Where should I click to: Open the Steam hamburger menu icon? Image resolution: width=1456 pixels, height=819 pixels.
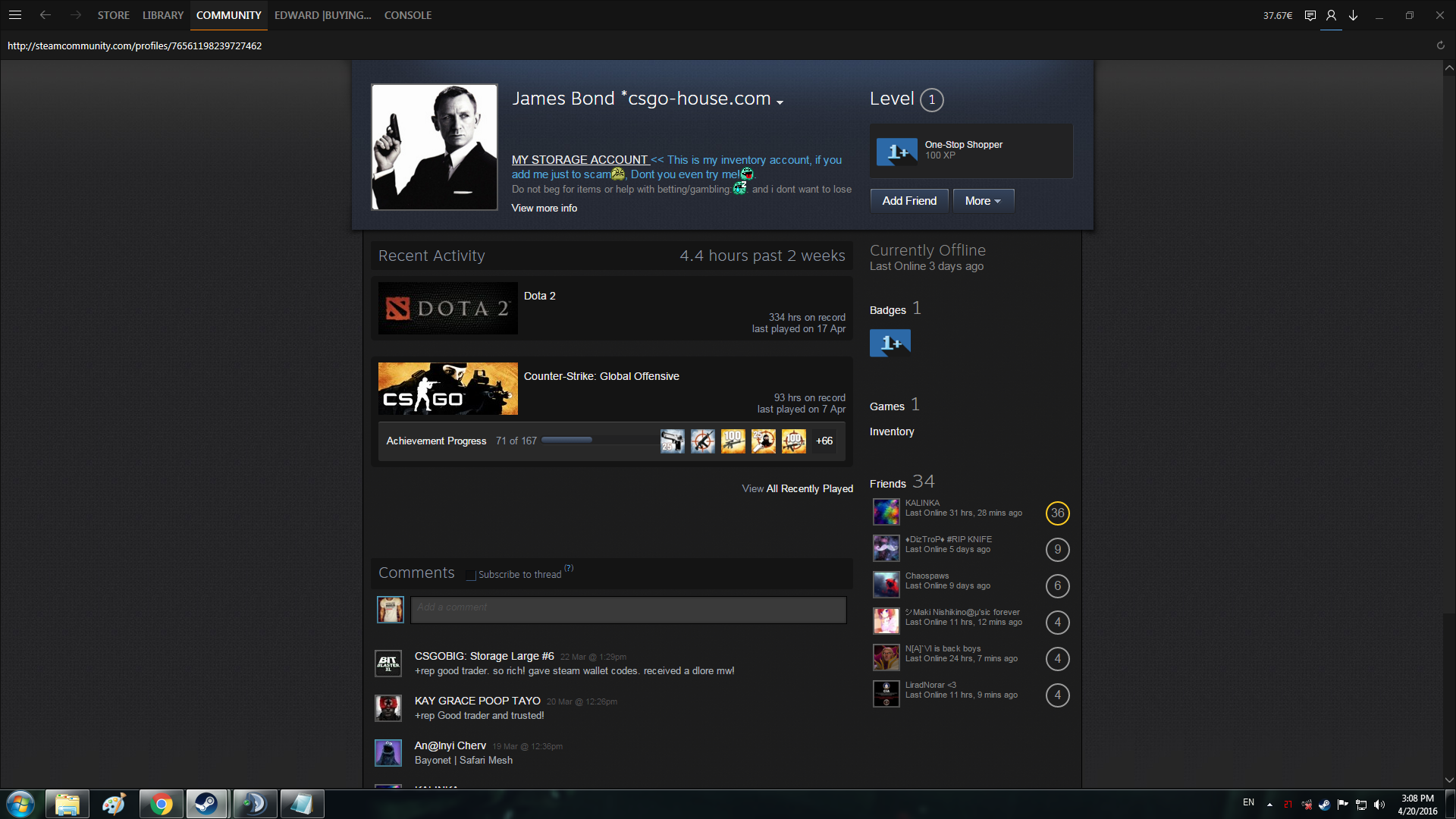pyautogui.click(x=15, y=15)
